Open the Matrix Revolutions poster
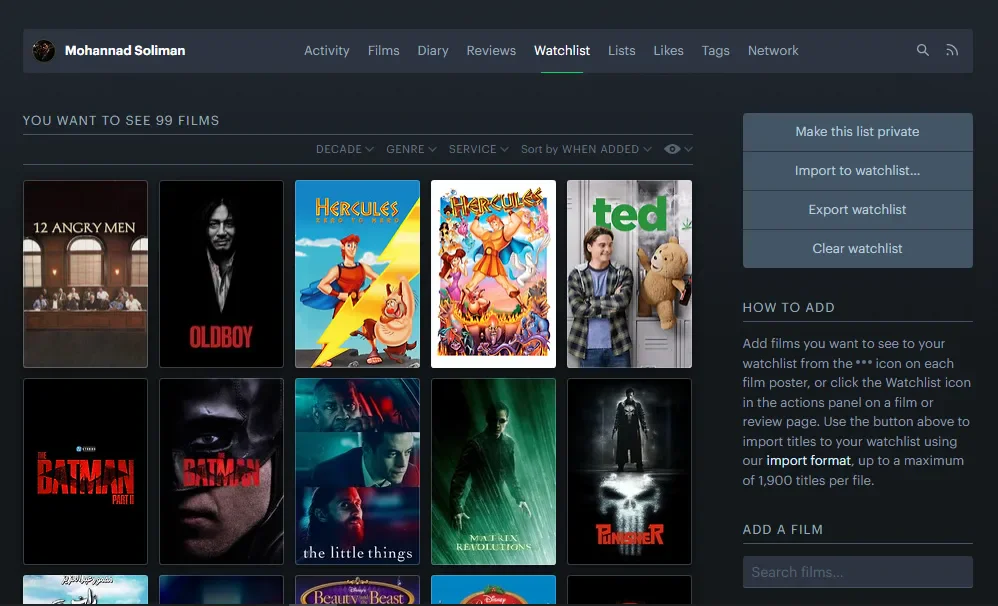The width and height of the screenshot is (998, 606). [x=493, y=471]
